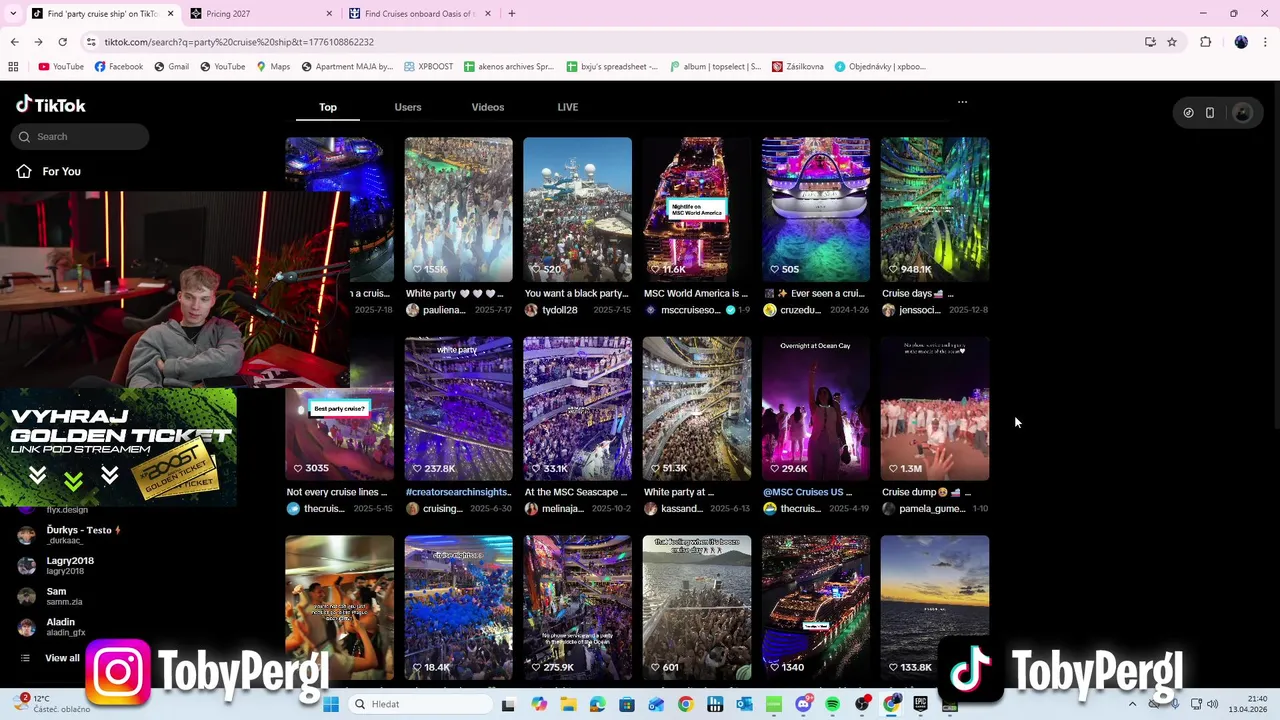The width and height of the screenshot is (1280, 720).
Task: Open the TikTok profile avatar button
Action: click(1243, 113)
